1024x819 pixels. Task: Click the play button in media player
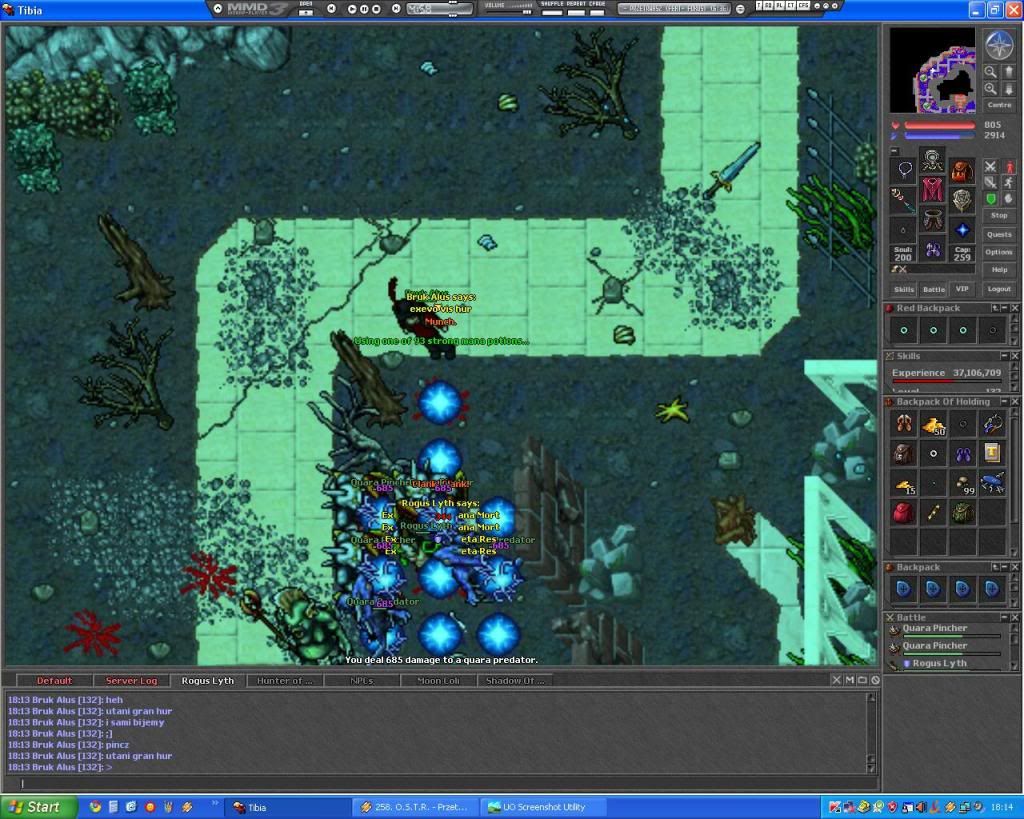coord(352,8)
